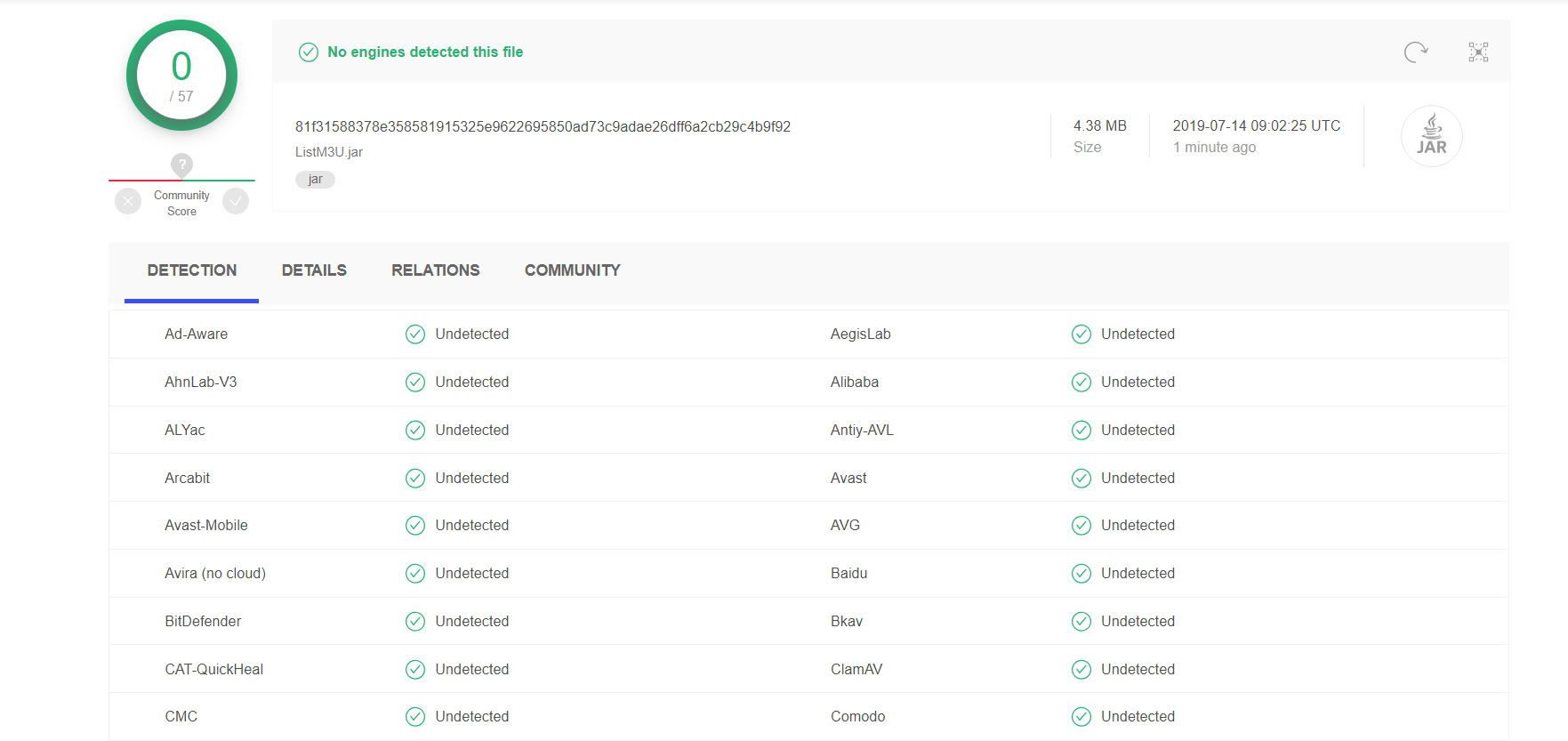Image resolution: width=1568 pixels, height=741 pixels.
Task: Switch to the Details tab
Action: click(314, 270)
